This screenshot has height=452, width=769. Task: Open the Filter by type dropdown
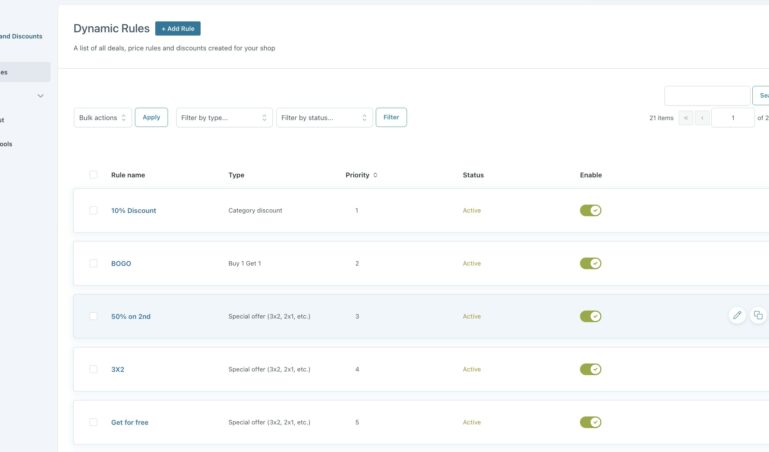click(224, 118)
